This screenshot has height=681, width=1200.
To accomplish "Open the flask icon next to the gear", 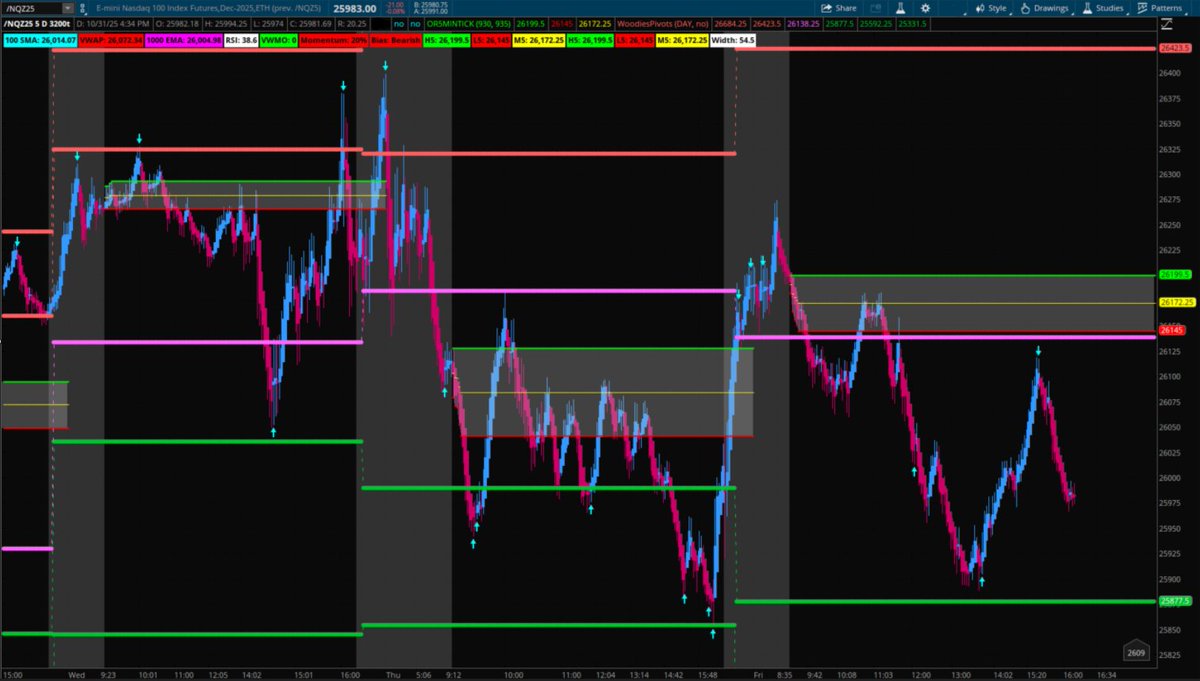I will click(900, 8).
